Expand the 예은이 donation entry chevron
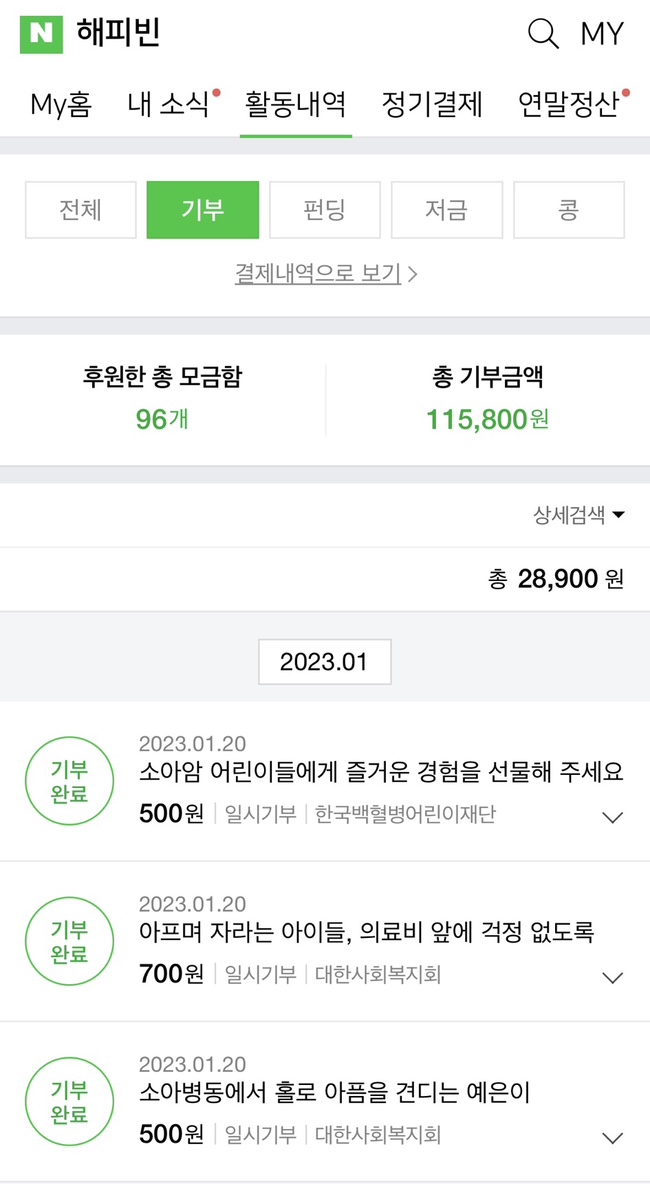650x1184 pixels. tap(613, 1137)
